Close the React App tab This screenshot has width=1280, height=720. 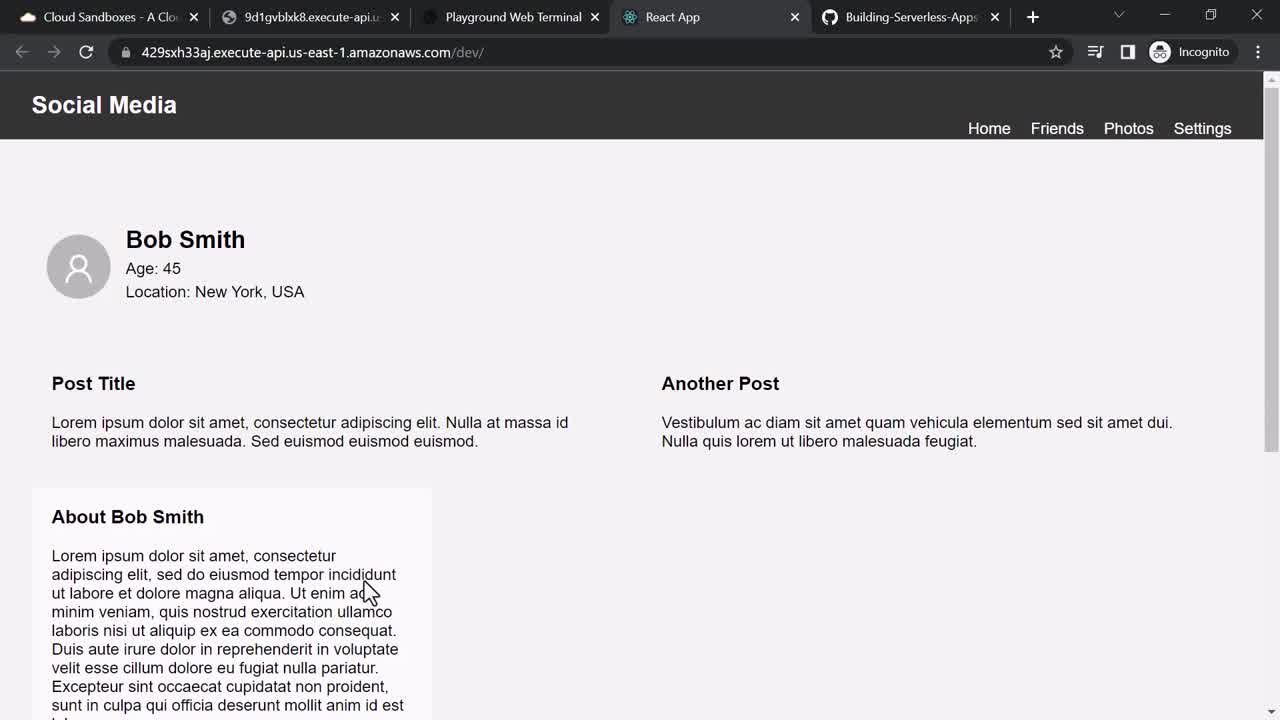pos(795,17)
